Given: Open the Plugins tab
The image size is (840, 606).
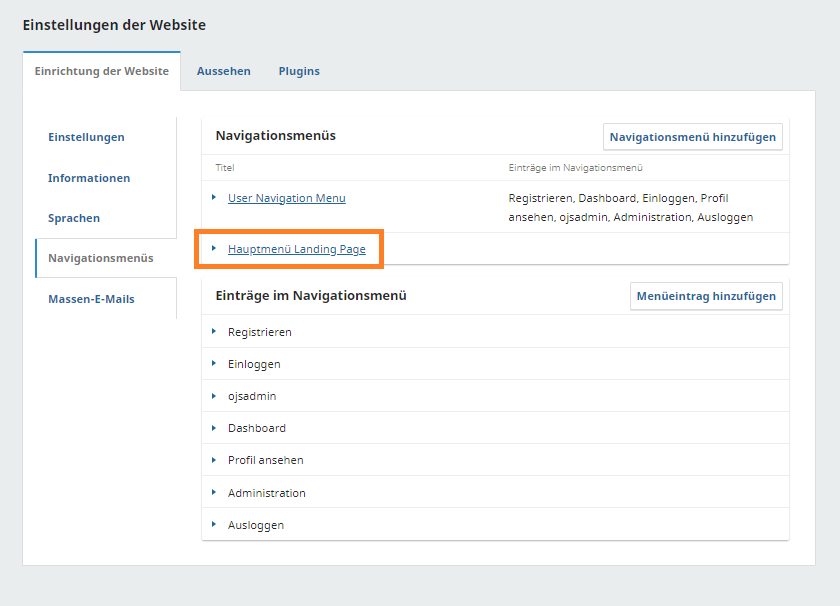Looking at the screenshot, I should pos(299,71).
